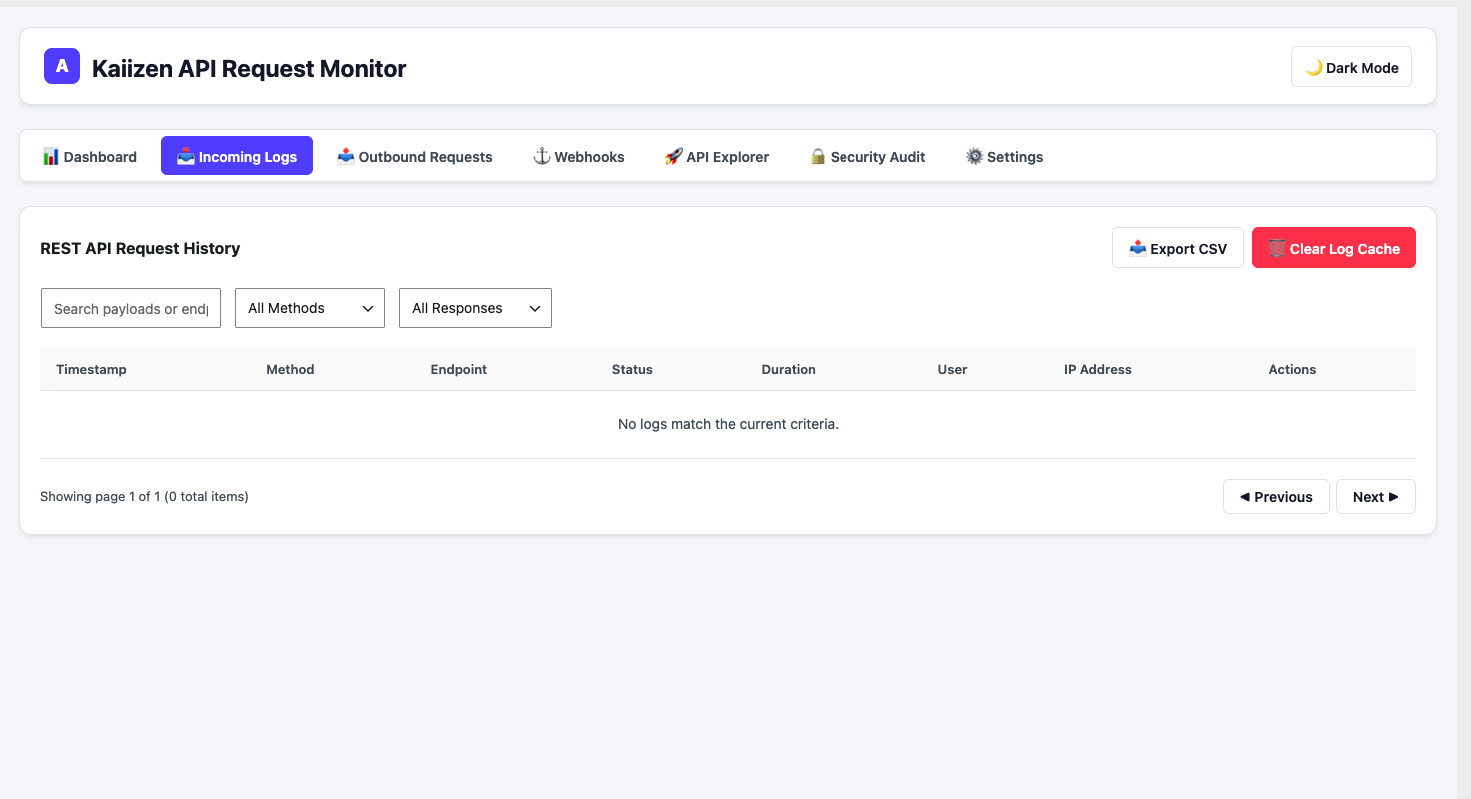Open the Webhooks tab
Screen dimensions: 1471x799
pyautogui.click(x=578, y=156)
